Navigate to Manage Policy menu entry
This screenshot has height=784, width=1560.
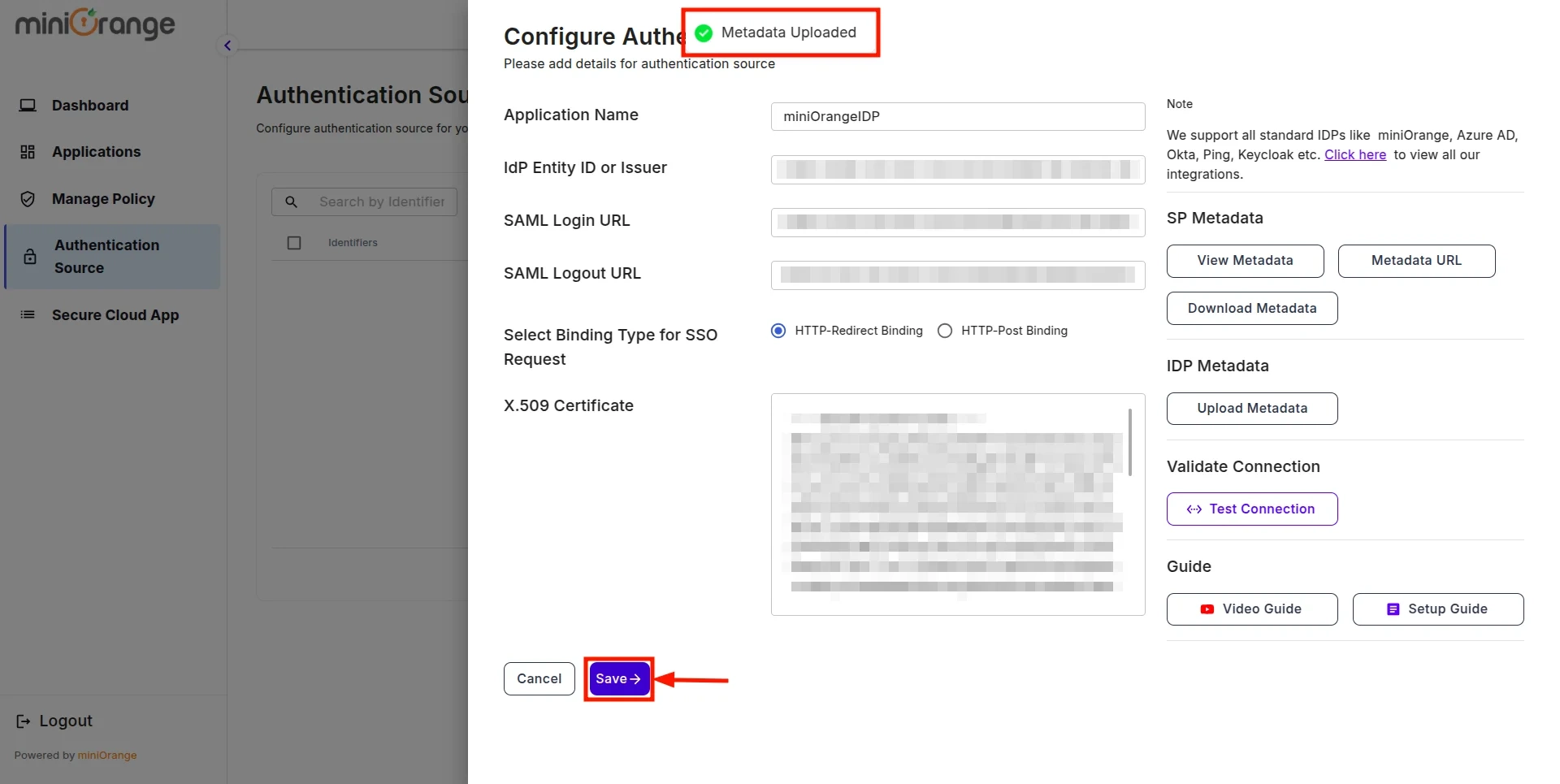(102, 199)
